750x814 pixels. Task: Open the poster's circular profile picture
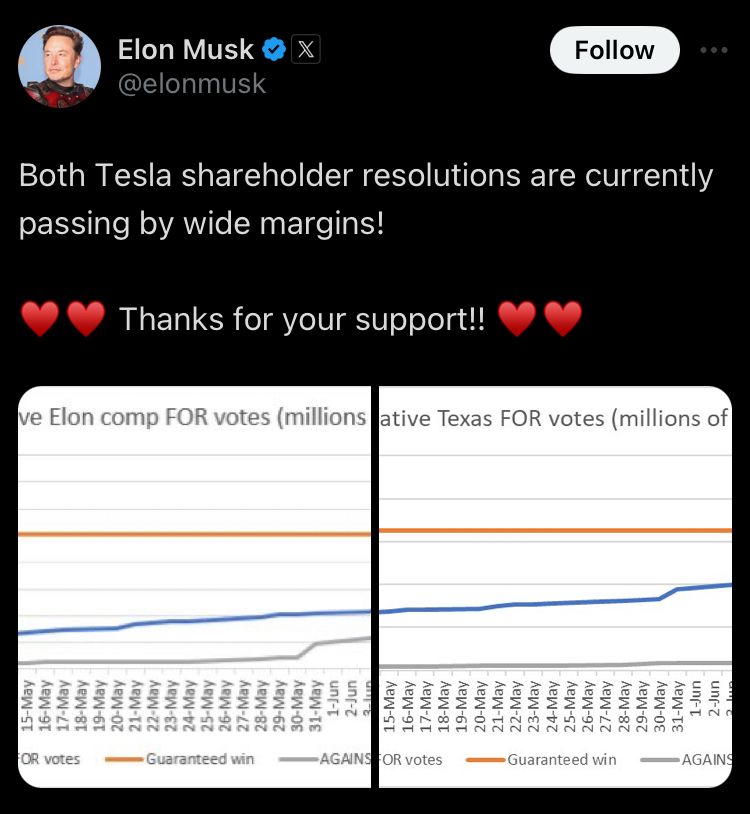click(59, 66)
